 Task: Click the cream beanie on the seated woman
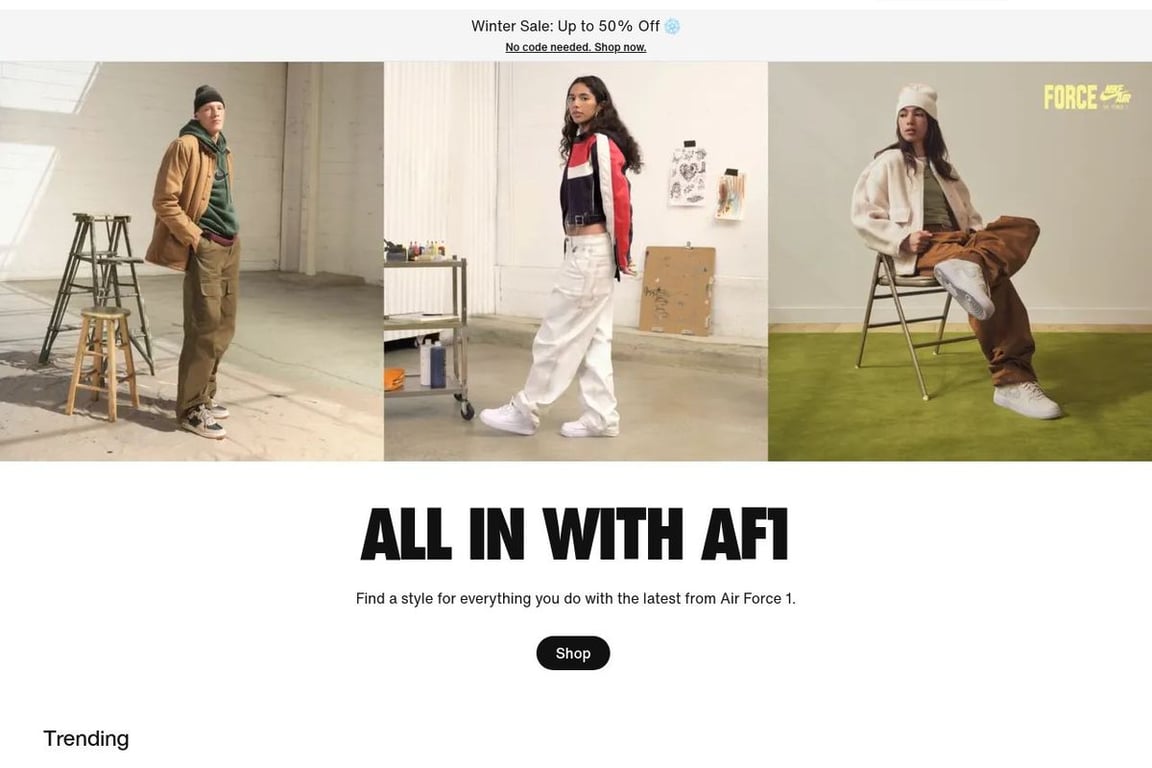(x=917, y=101)
